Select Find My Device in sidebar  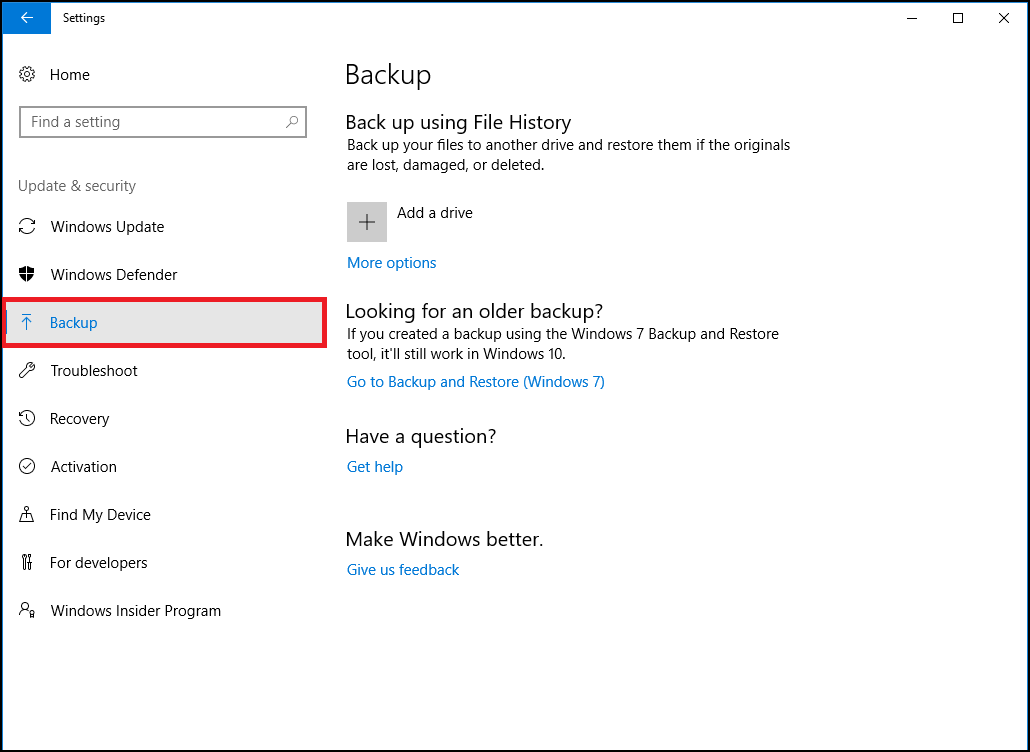coord(100,515)
